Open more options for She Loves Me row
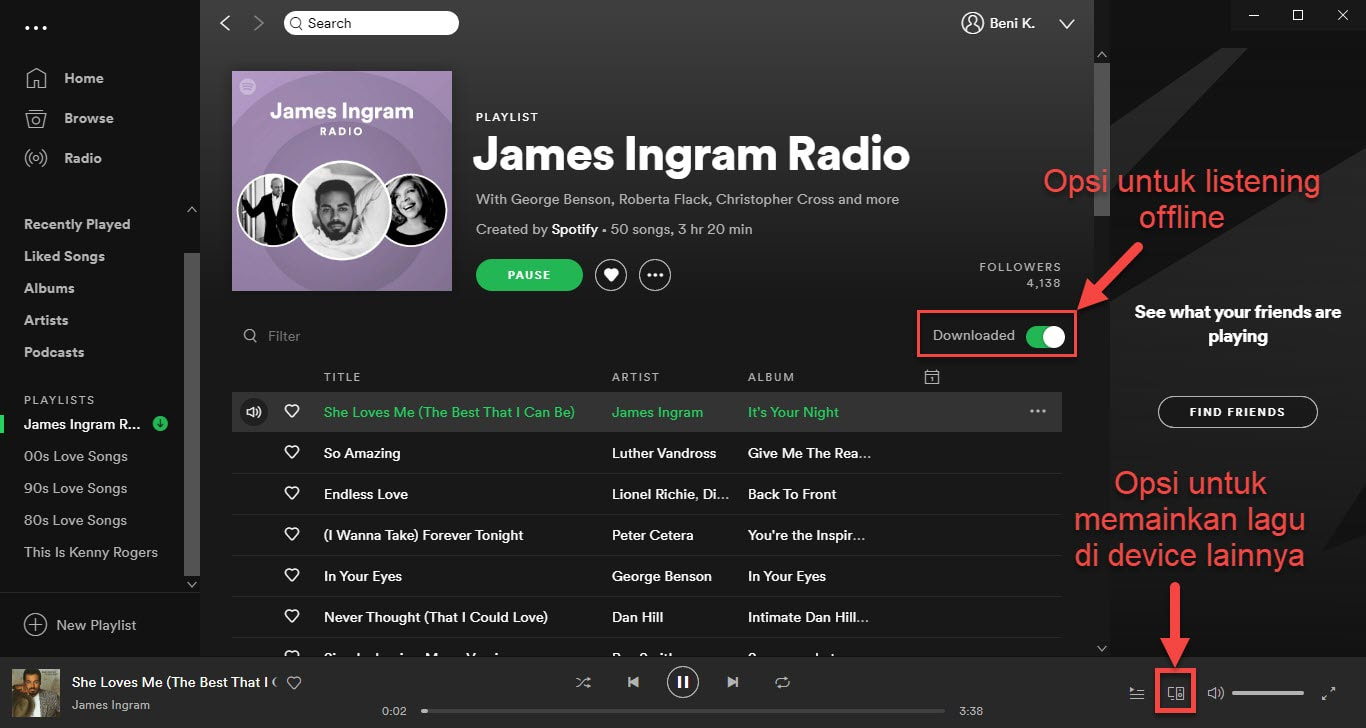The height and width of the screenshot is (728, 1366). [1038, 412]
